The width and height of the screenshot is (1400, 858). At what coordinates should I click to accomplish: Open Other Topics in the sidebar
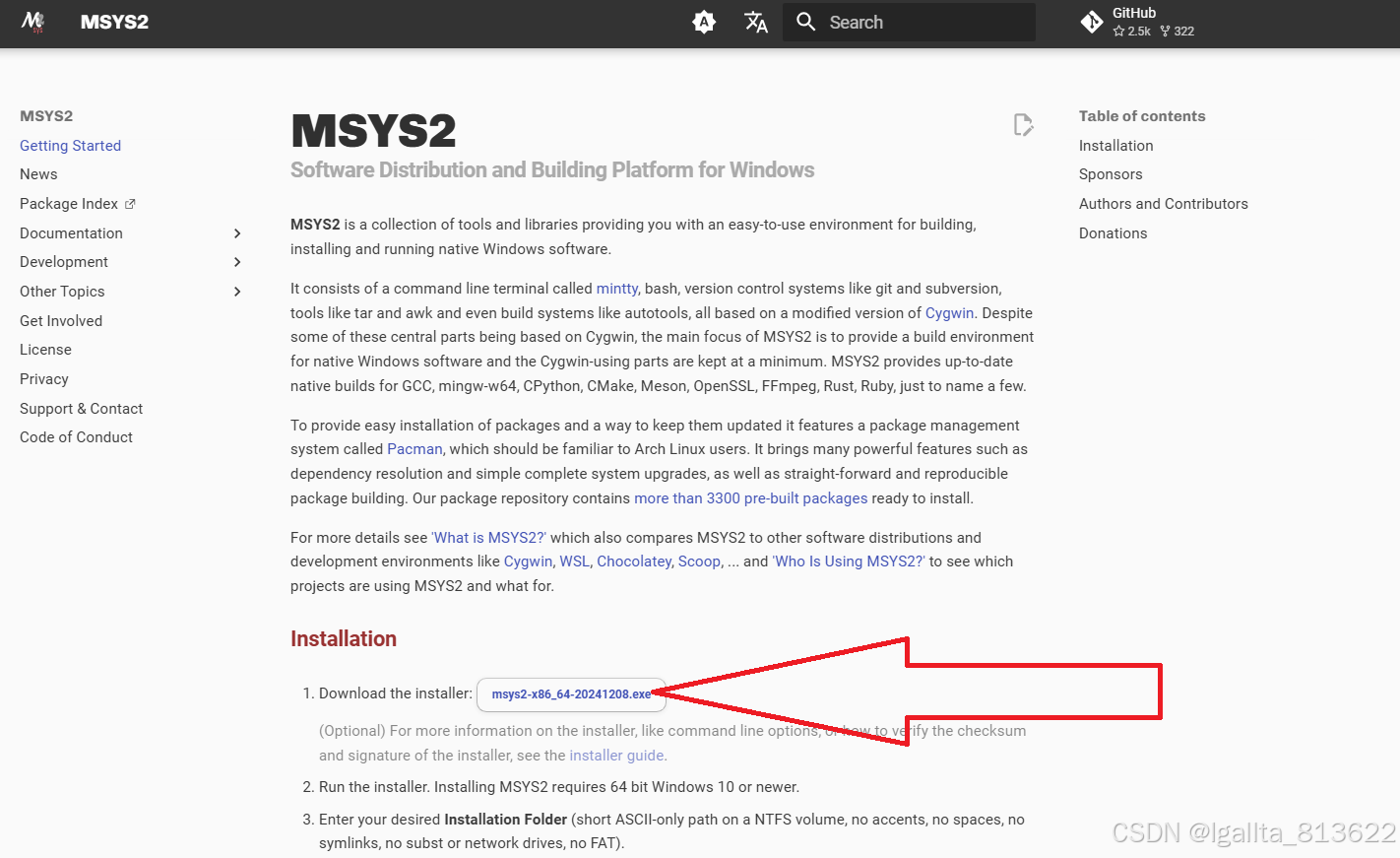point(62,292)
